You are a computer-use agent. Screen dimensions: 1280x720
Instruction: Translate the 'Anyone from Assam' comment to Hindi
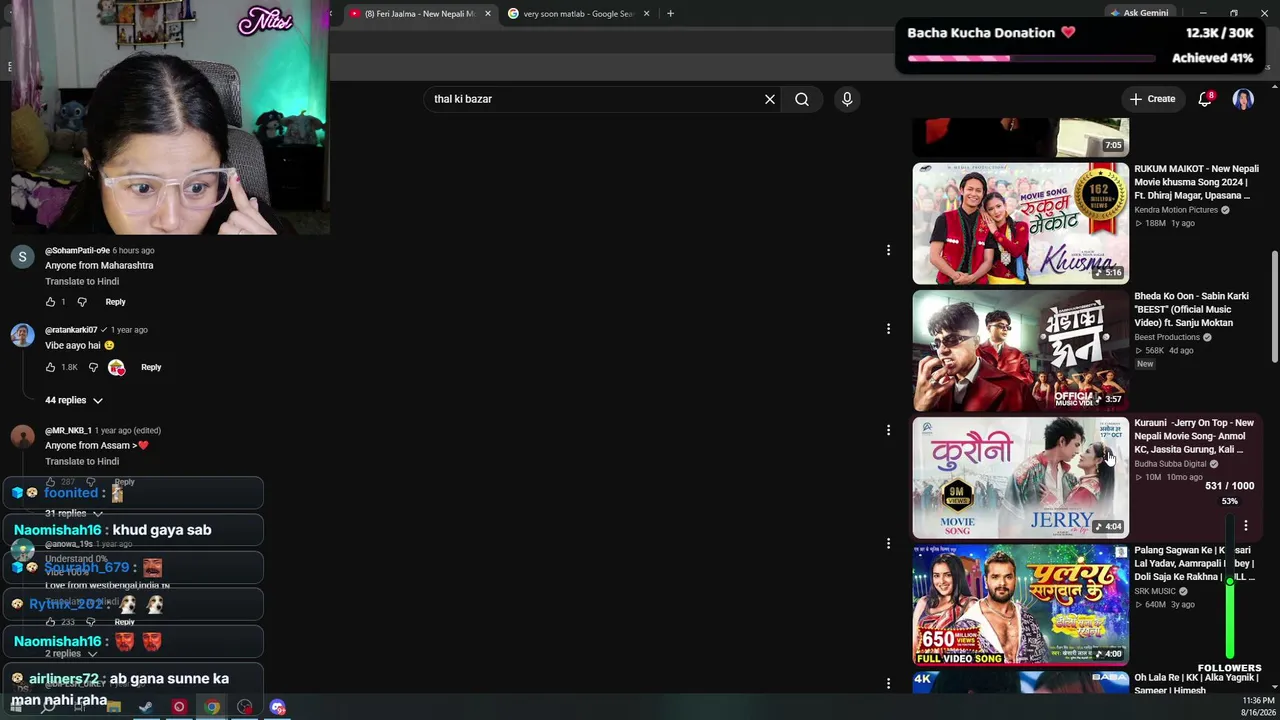coord(82,461)
